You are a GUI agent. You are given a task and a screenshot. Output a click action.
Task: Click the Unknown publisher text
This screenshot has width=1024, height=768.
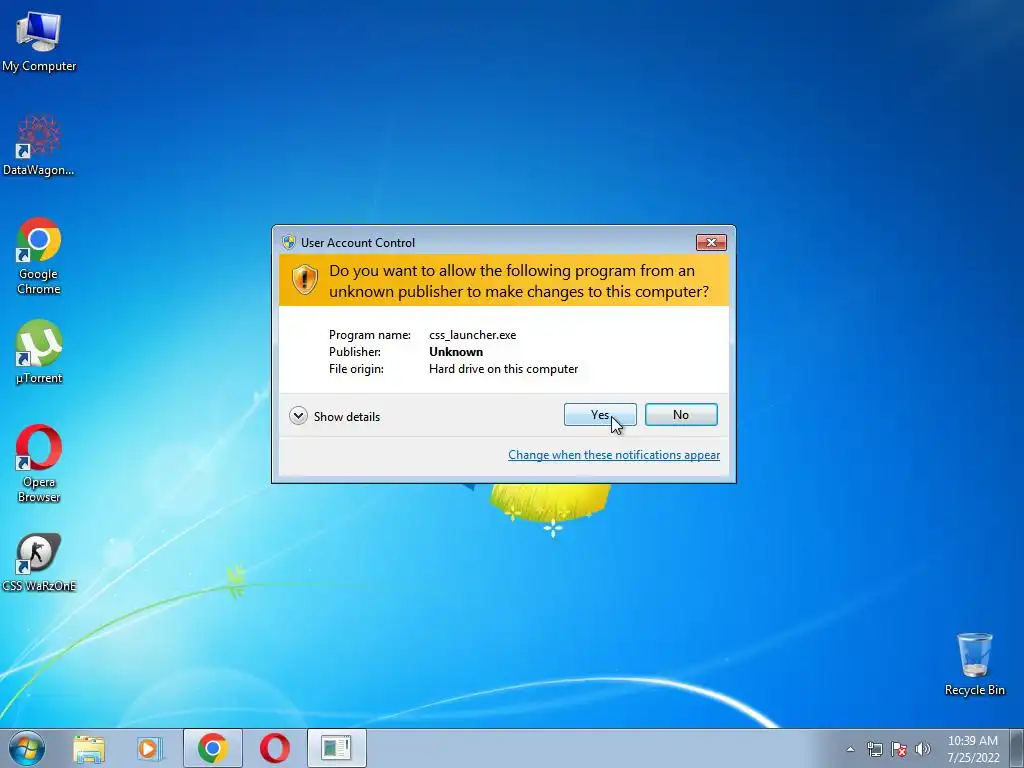coord(456,352)
